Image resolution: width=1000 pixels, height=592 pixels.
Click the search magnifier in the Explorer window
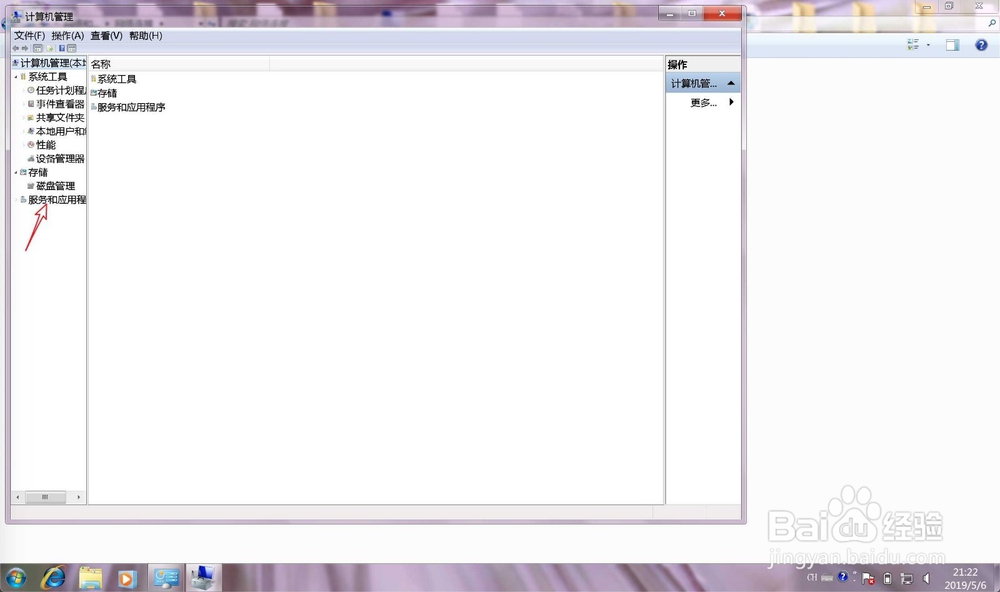coord(992,23)
